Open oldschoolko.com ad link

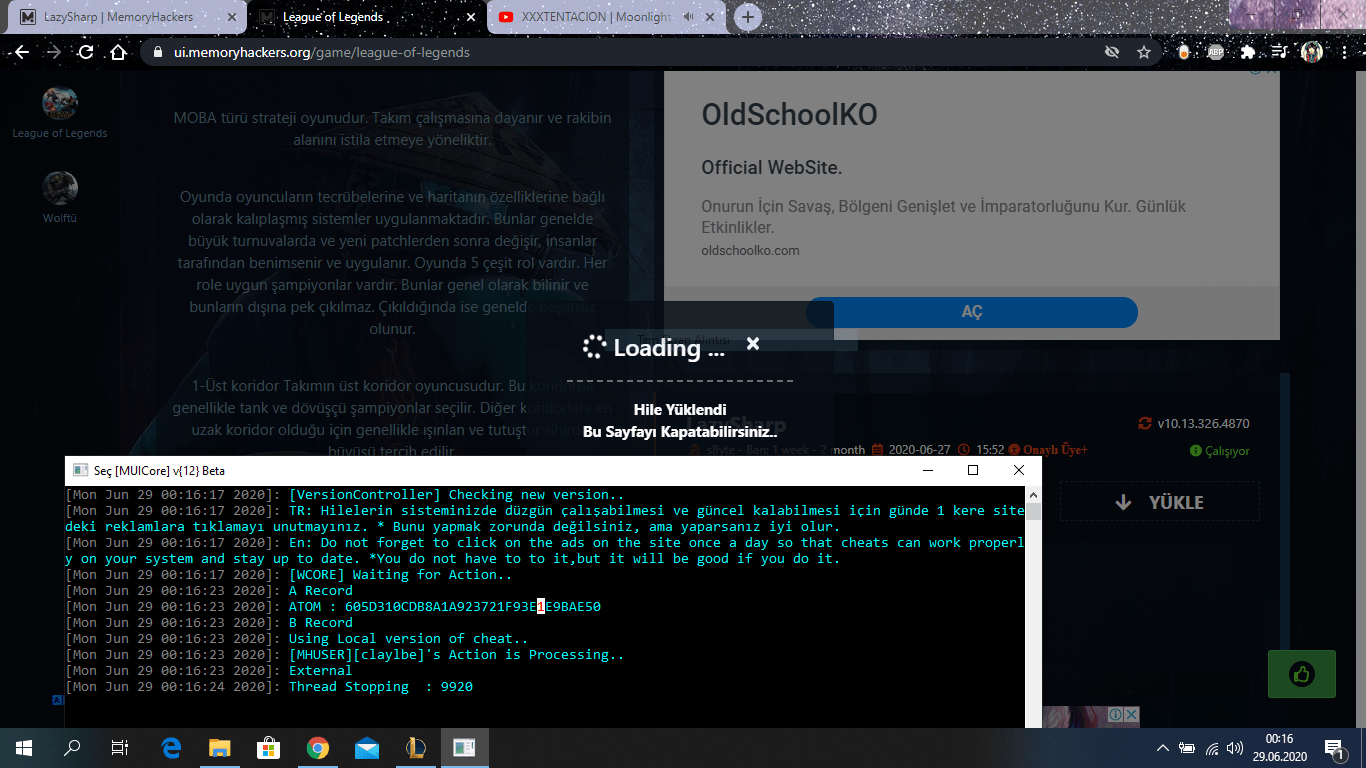750,250
